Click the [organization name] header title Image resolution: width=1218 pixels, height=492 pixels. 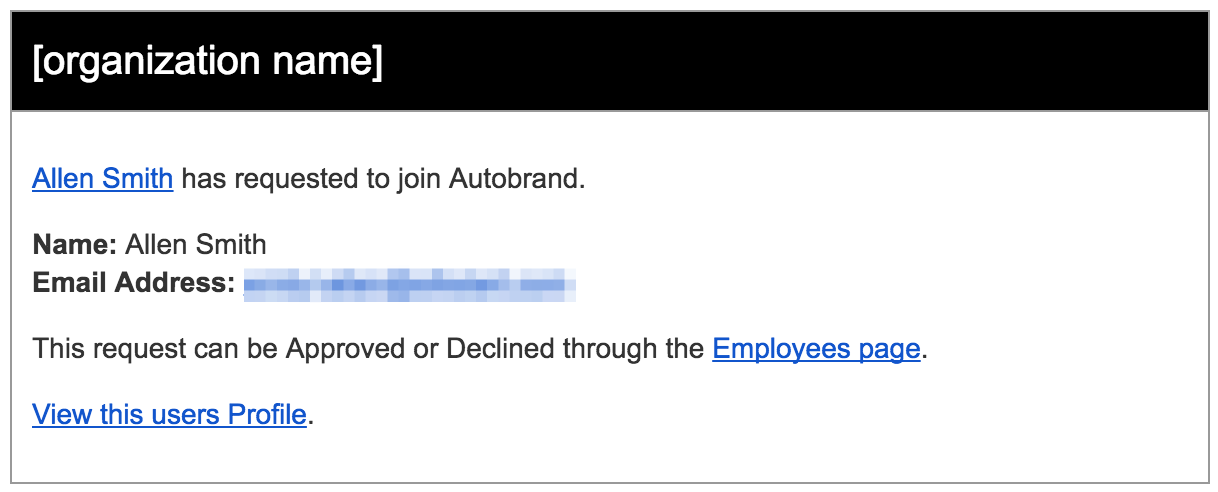(x=208, y=63)
